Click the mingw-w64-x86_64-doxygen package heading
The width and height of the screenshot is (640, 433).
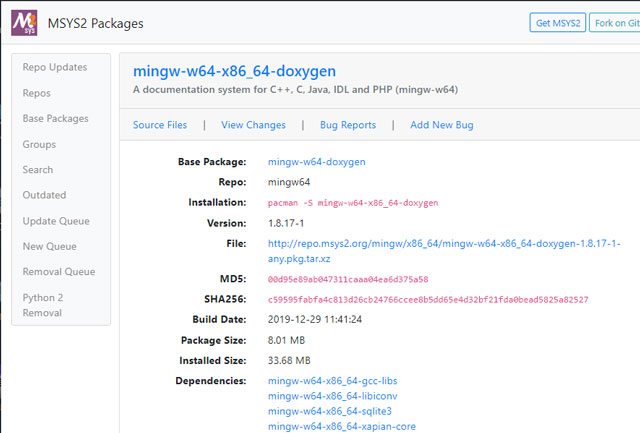click(x=234, y=71)
